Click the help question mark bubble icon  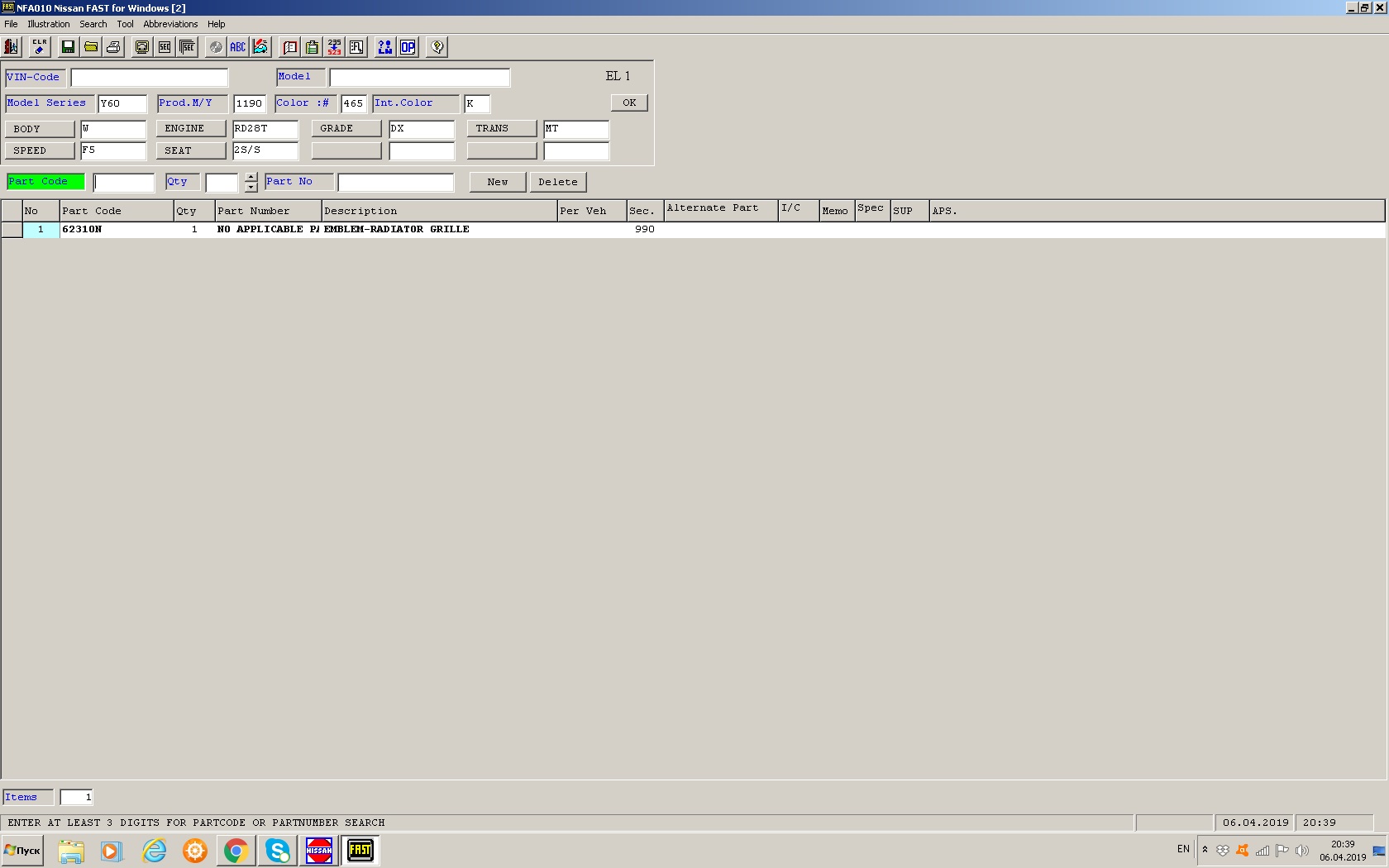437,47
